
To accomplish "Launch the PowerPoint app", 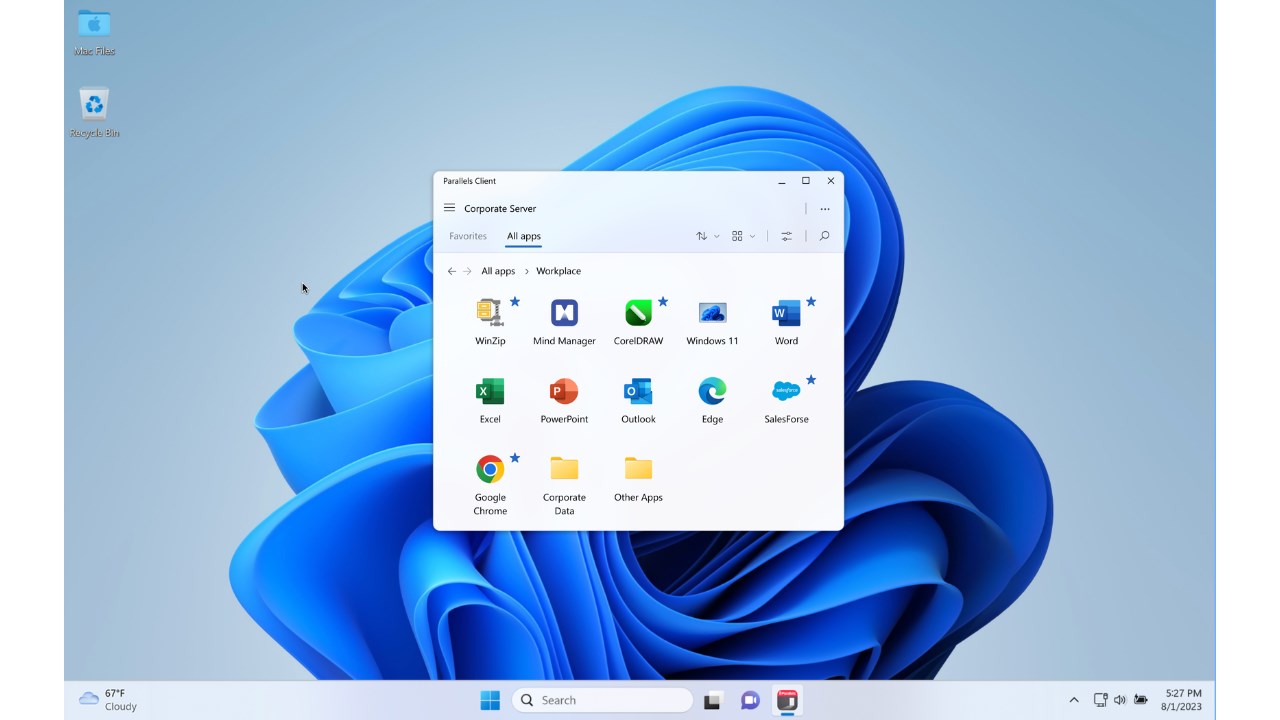I will [564, 400].
